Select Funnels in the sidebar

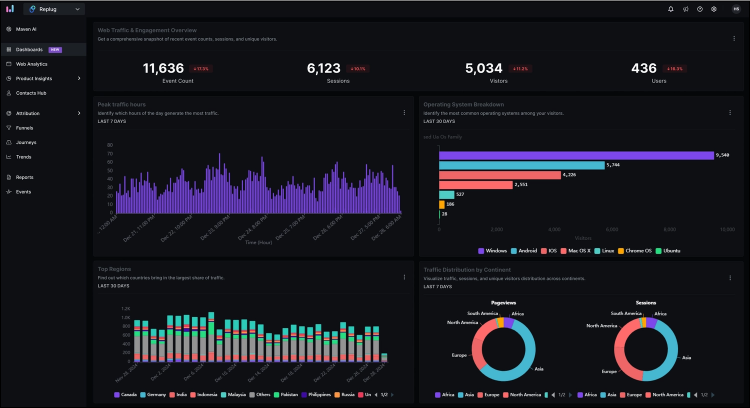coord(44,128)
